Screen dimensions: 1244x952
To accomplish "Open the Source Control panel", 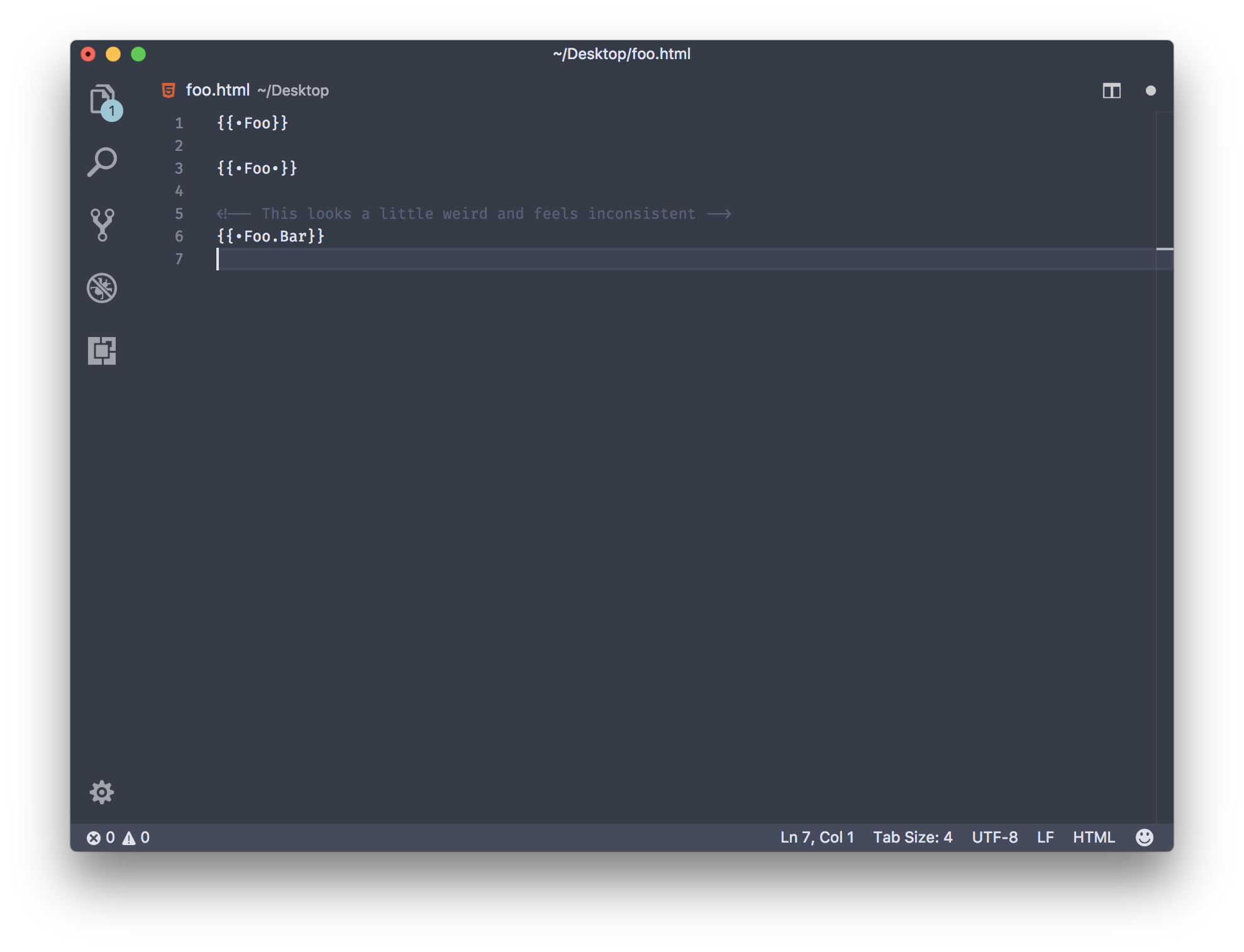I will (x=103, y=224).
